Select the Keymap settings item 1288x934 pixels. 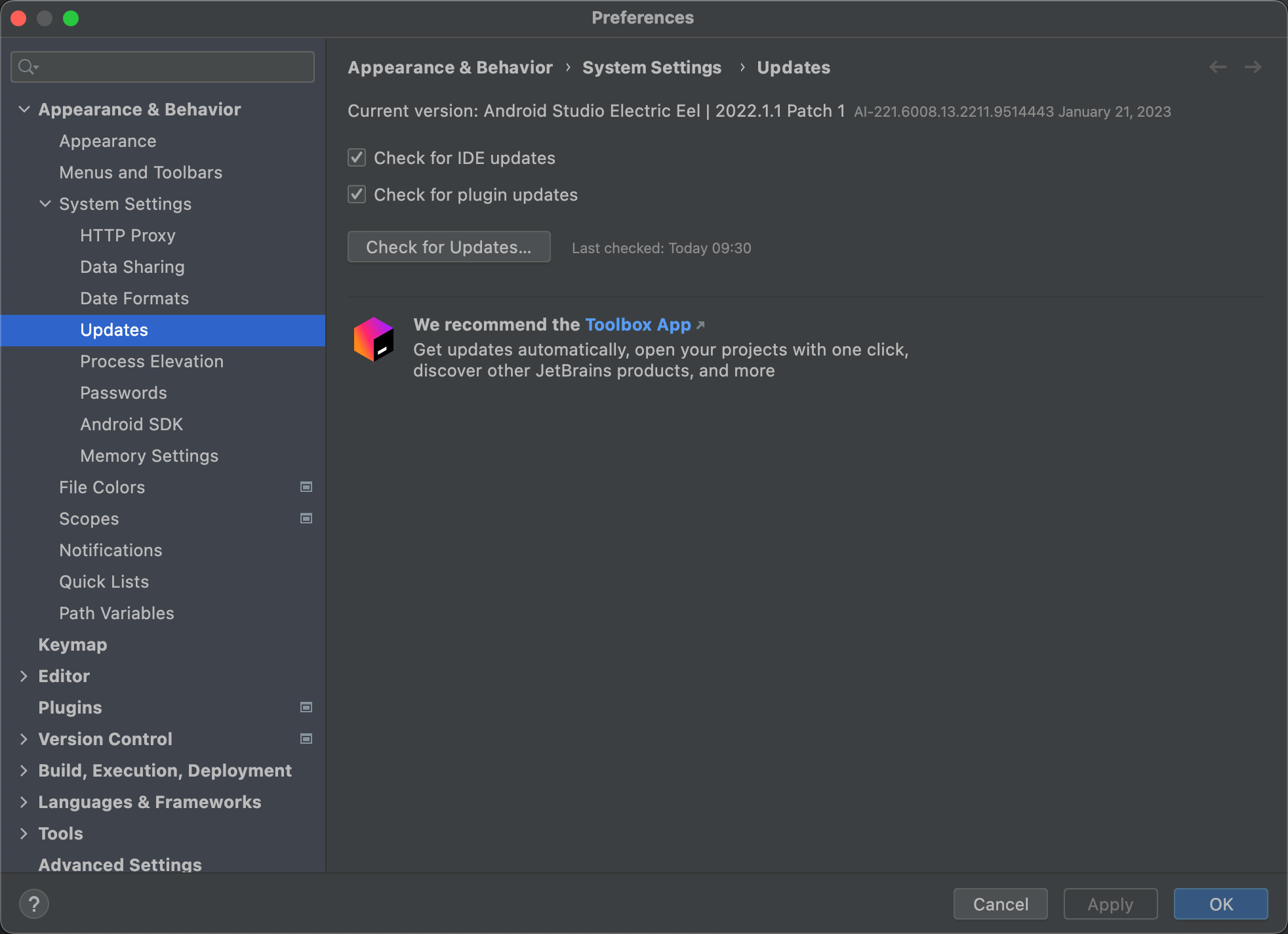(x=72, y=645)
